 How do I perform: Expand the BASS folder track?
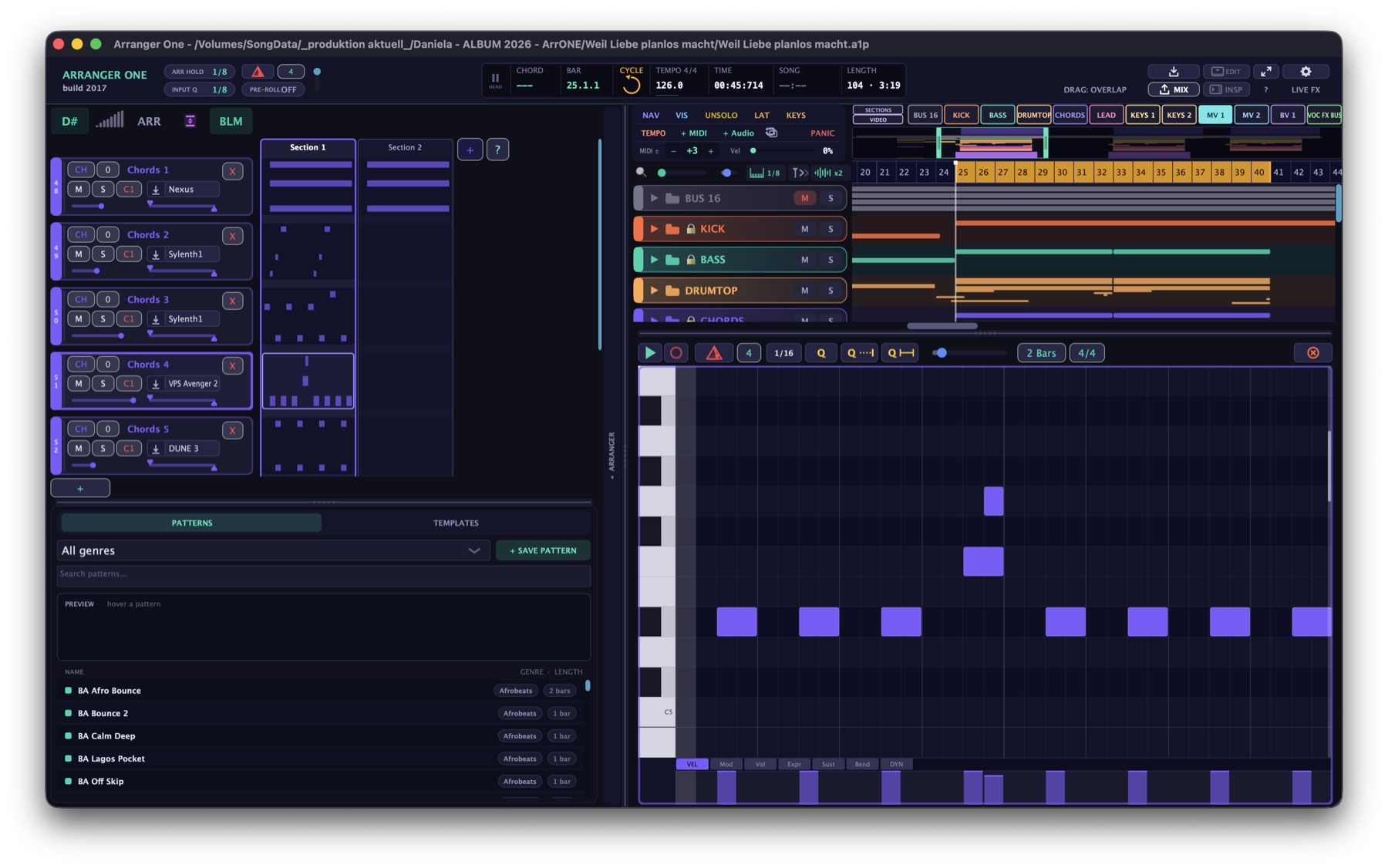[654, 260]
